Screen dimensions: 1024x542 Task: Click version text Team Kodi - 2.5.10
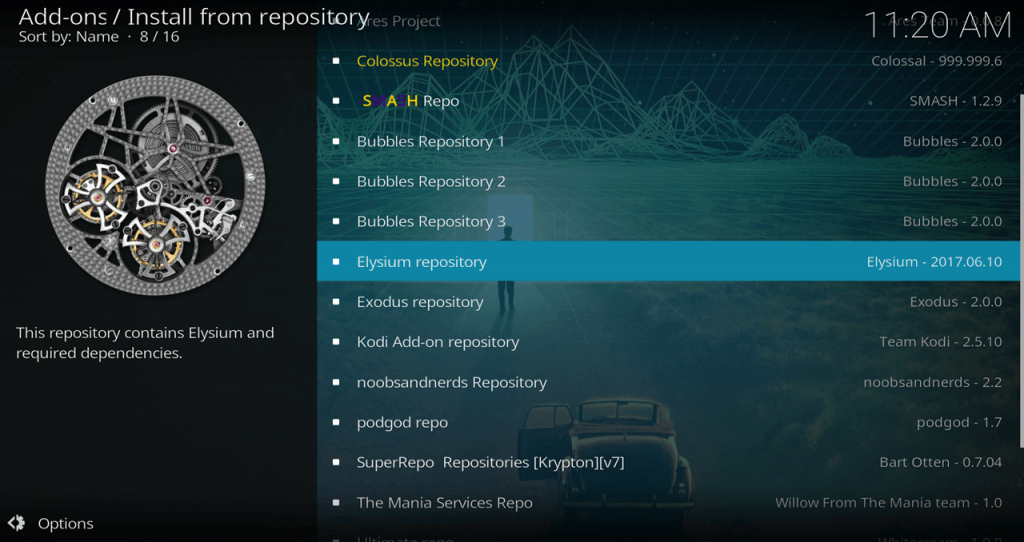pyautogui.click(x=940, y=342)
